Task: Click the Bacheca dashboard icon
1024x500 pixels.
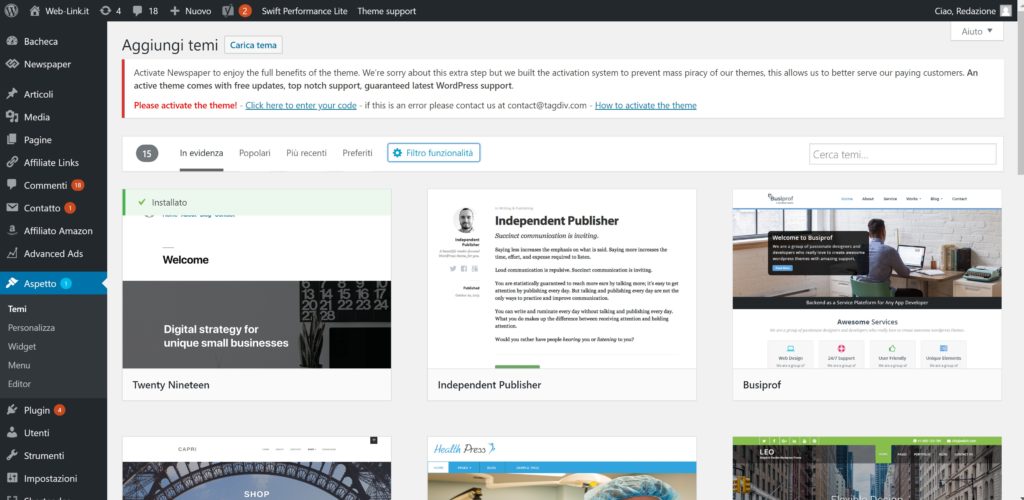Action: 12,41
